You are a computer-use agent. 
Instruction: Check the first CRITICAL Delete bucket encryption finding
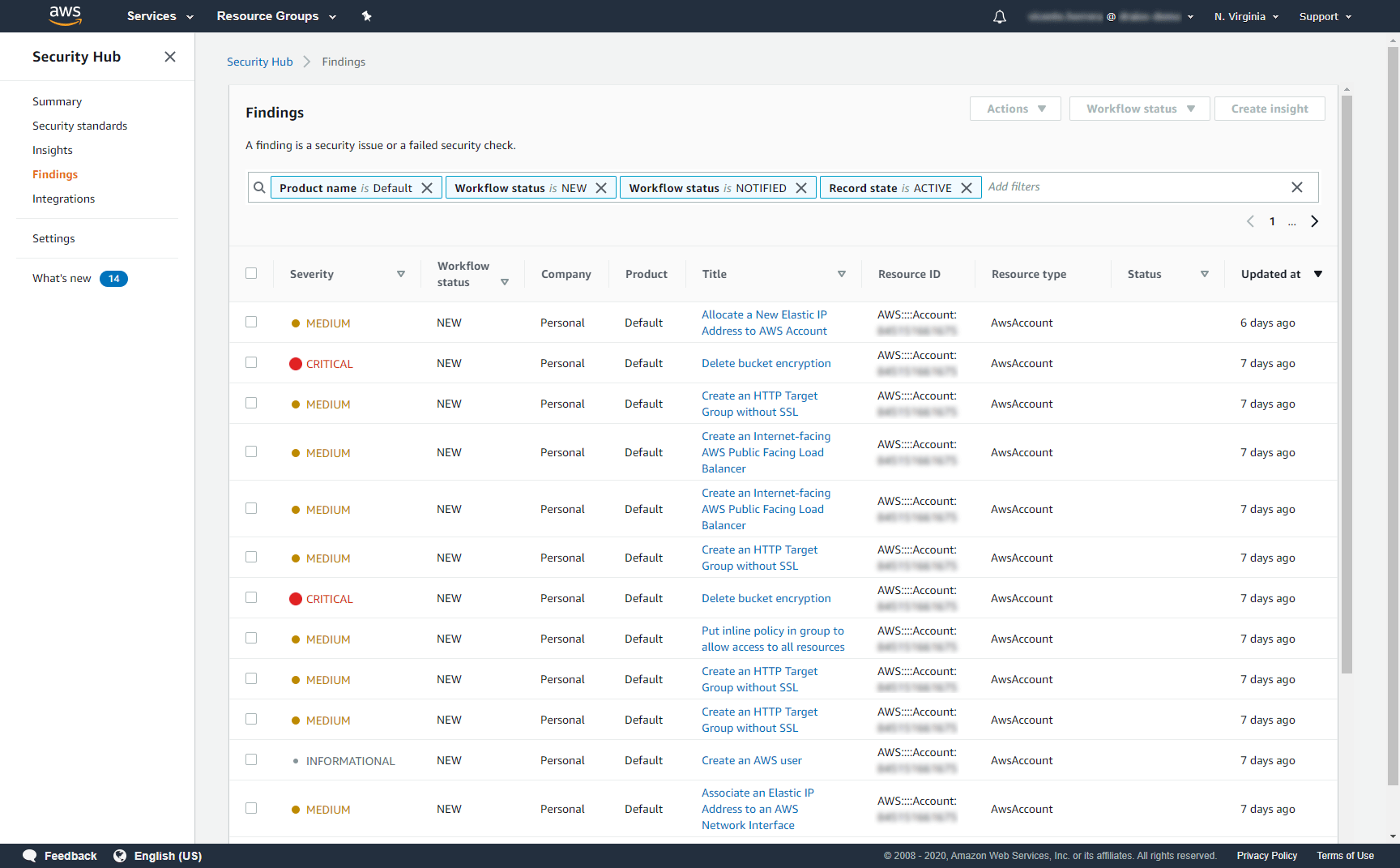click(x=251, y=361)
